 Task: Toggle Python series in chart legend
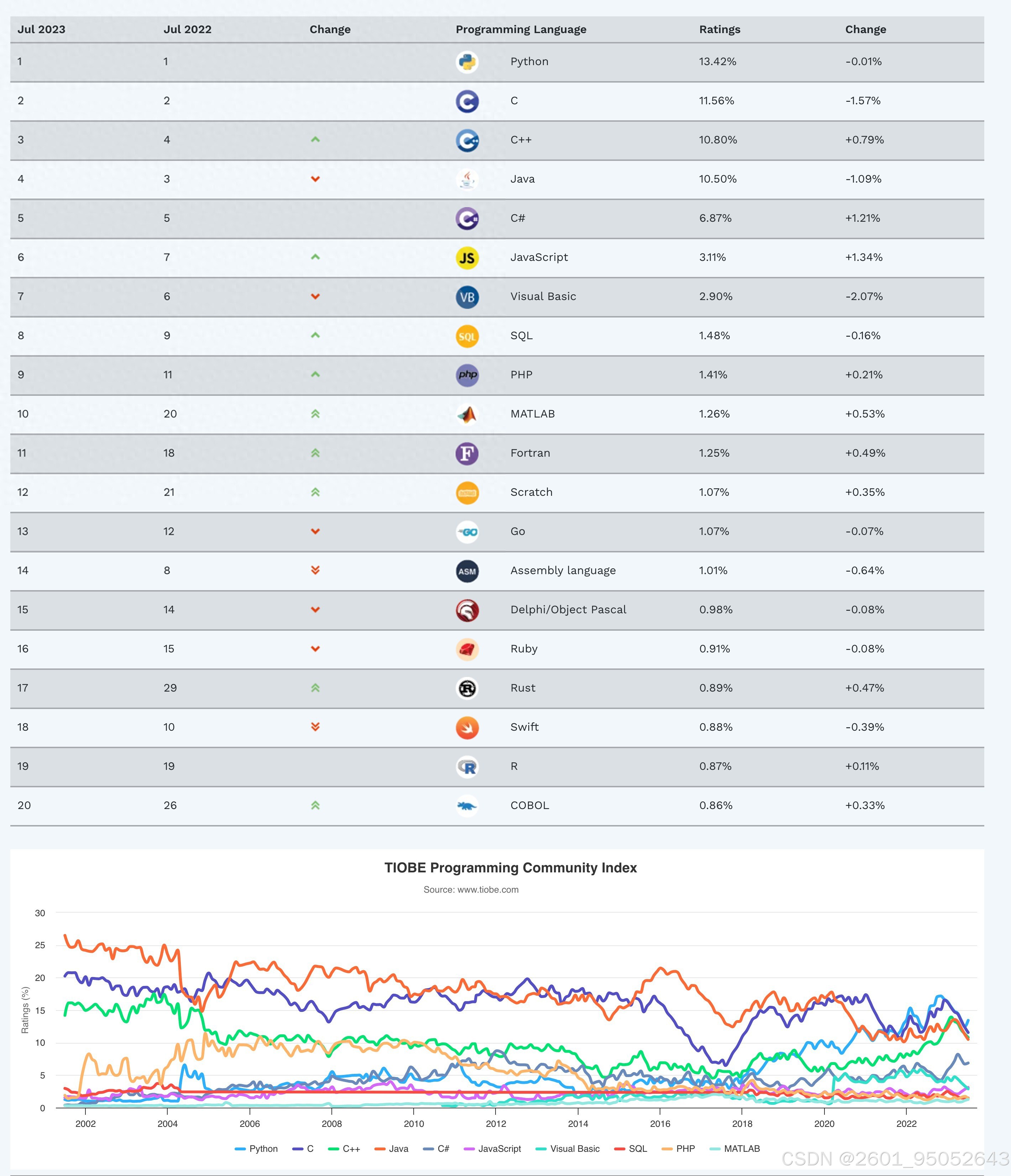(256, 1148)
